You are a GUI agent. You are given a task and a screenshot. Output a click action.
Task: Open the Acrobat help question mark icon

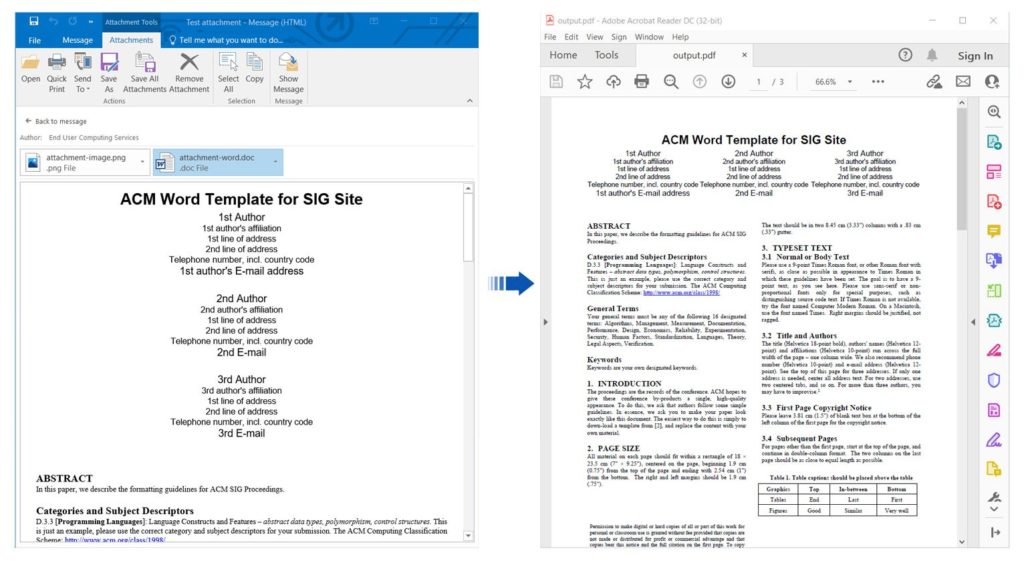tap(905, 56)
